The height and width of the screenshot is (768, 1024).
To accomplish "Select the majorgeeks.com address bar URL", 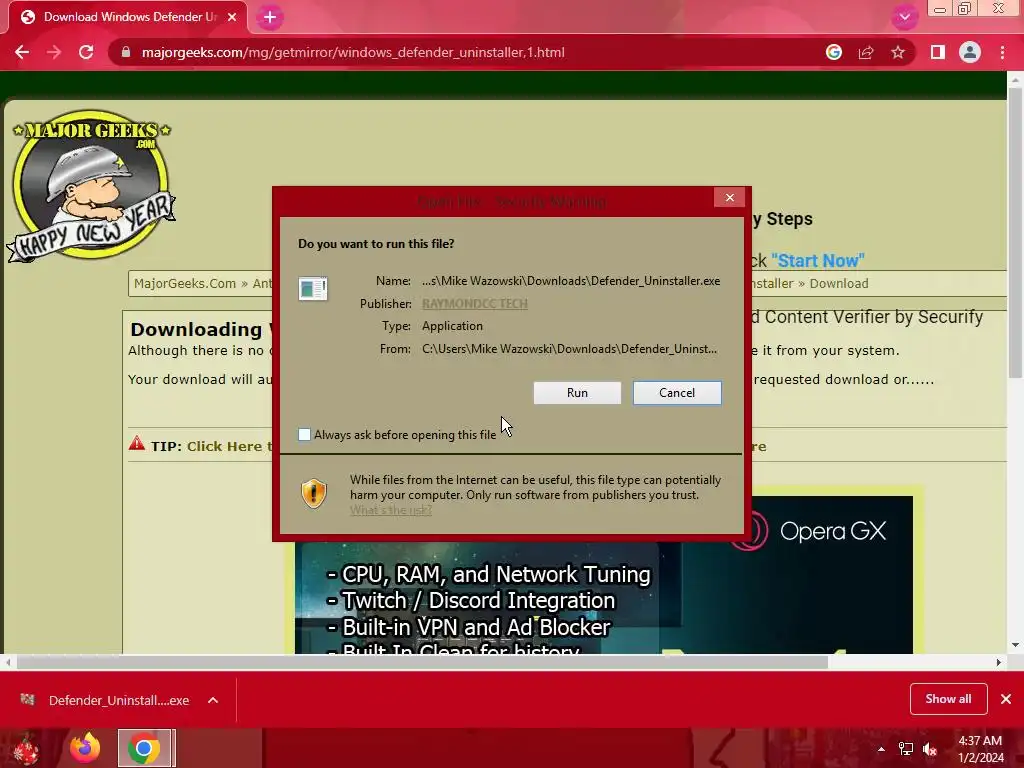I will 353,52.
